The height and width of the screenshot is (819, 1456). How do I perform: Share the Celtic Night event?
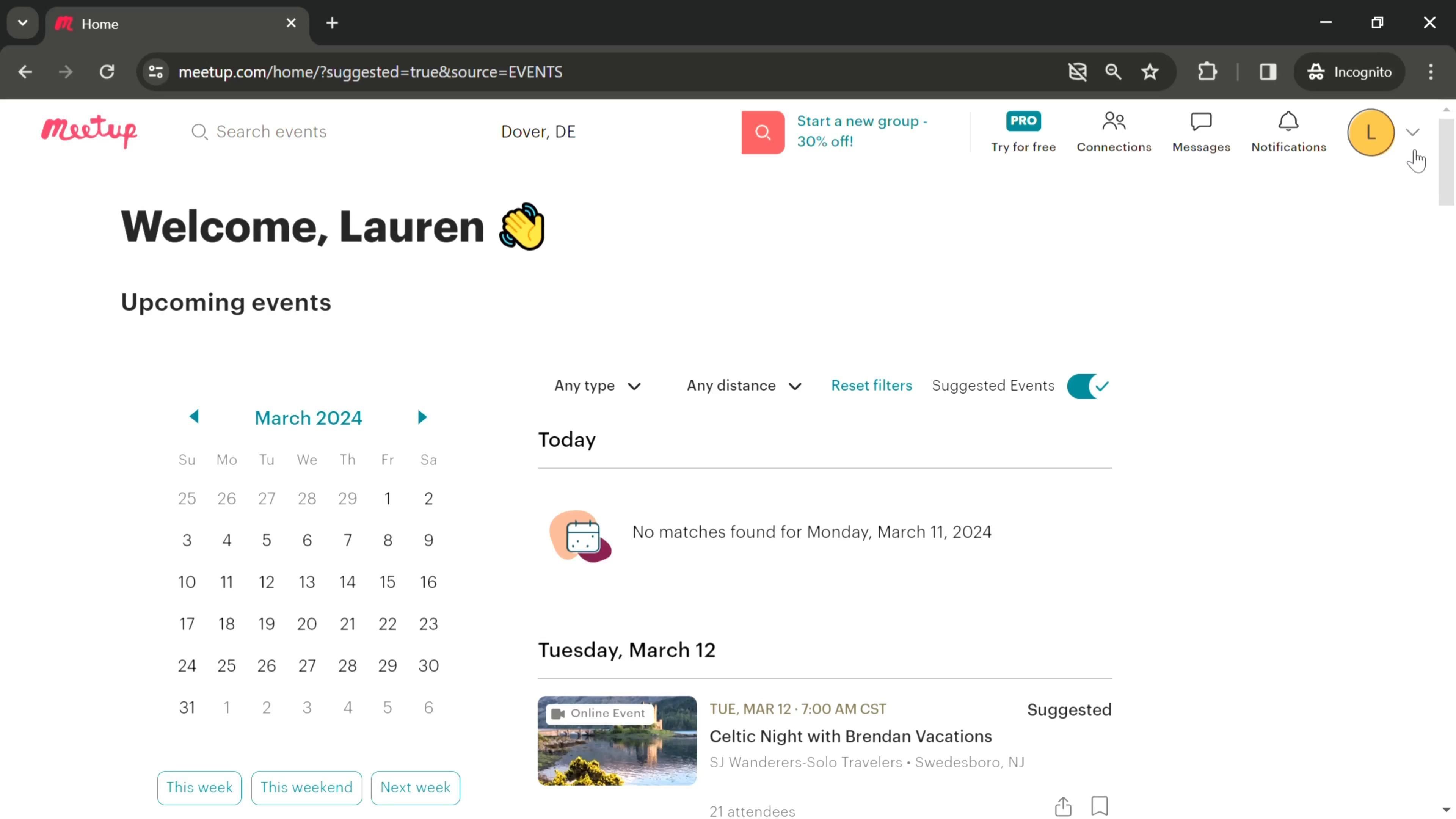coord(1062,806)
